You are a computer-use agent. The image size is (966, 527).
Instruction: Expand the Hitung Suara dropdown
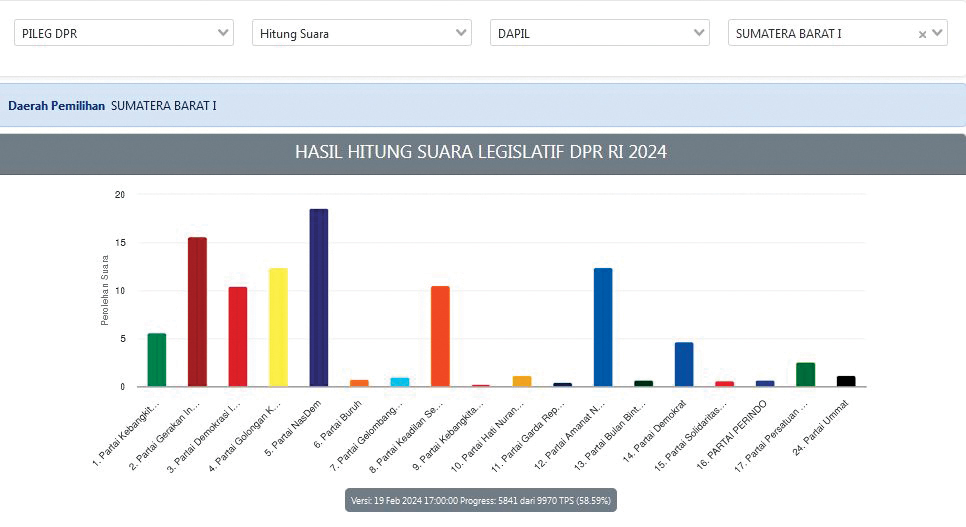361,33
